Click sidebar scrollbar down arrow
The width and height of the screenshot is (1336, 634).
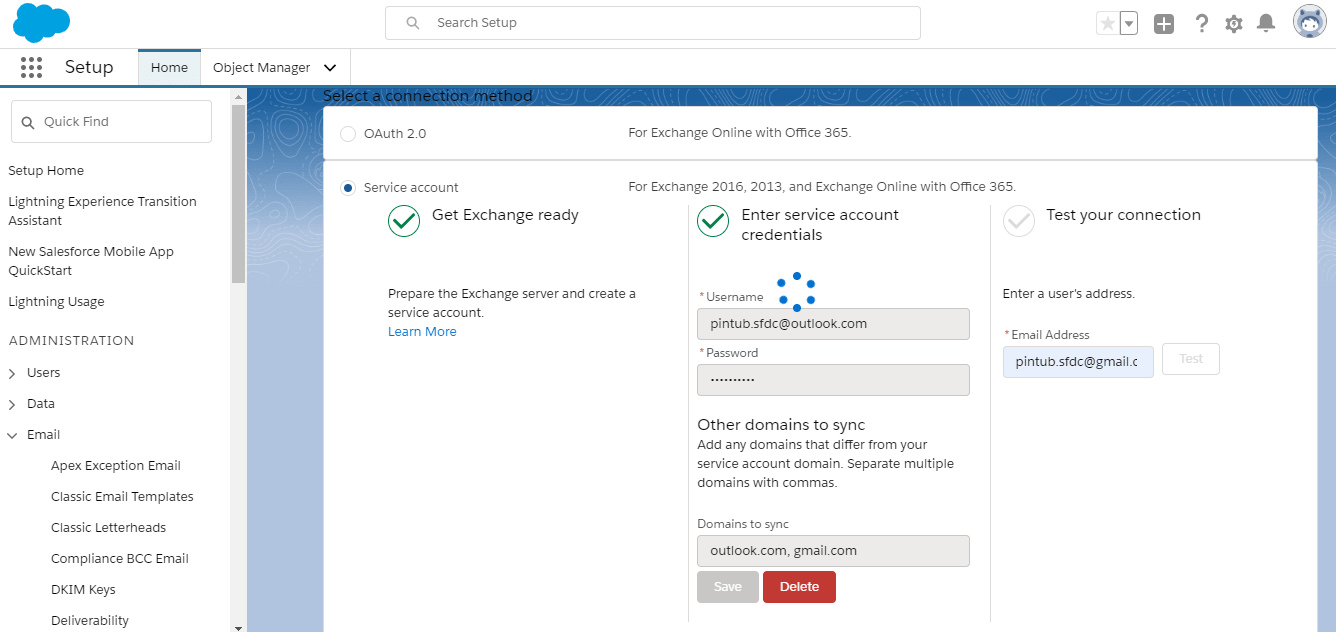(x=238, y=627)
